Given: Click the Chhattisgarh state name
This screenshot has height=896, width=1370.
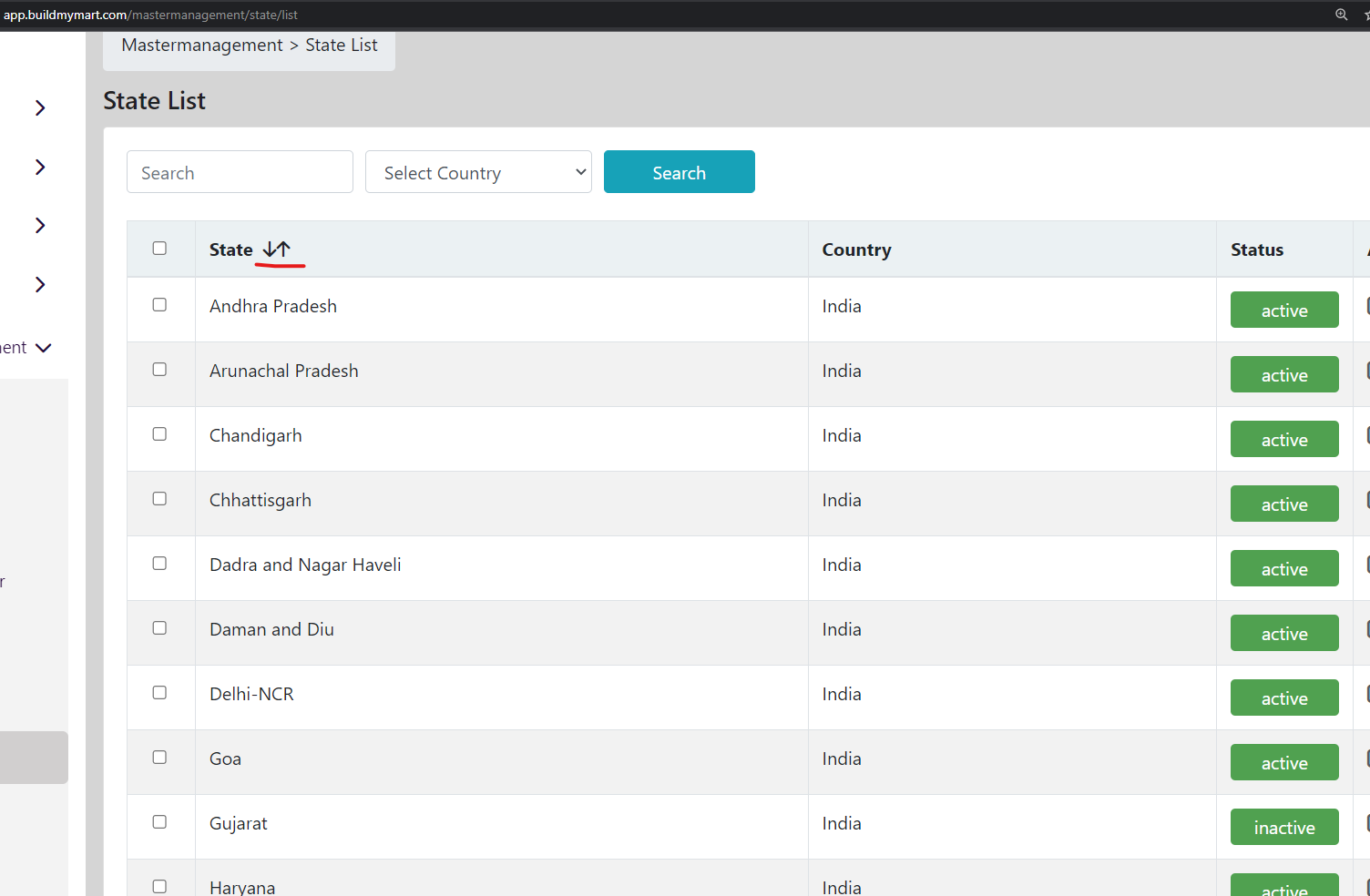Looking at the screenshot, I should tap(261, 500).
